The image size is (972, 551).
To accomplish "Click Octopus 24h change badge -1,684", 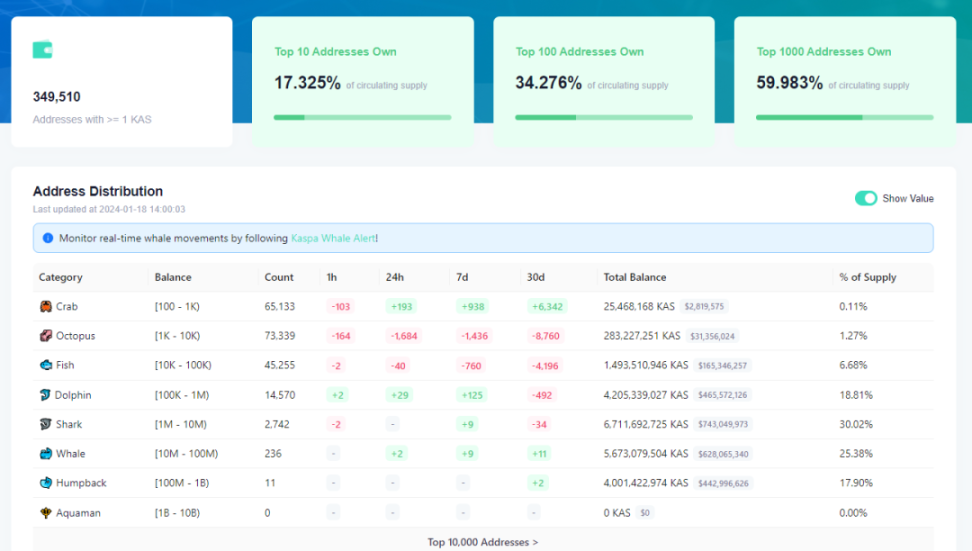I will tap(404, 336).
